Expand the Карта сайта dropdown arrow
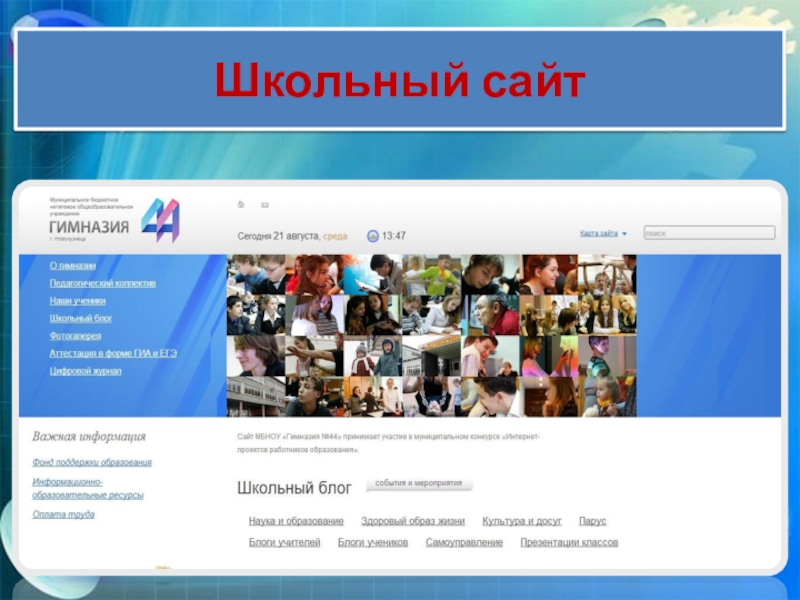 pyautogui.click(x=624, y=234)
